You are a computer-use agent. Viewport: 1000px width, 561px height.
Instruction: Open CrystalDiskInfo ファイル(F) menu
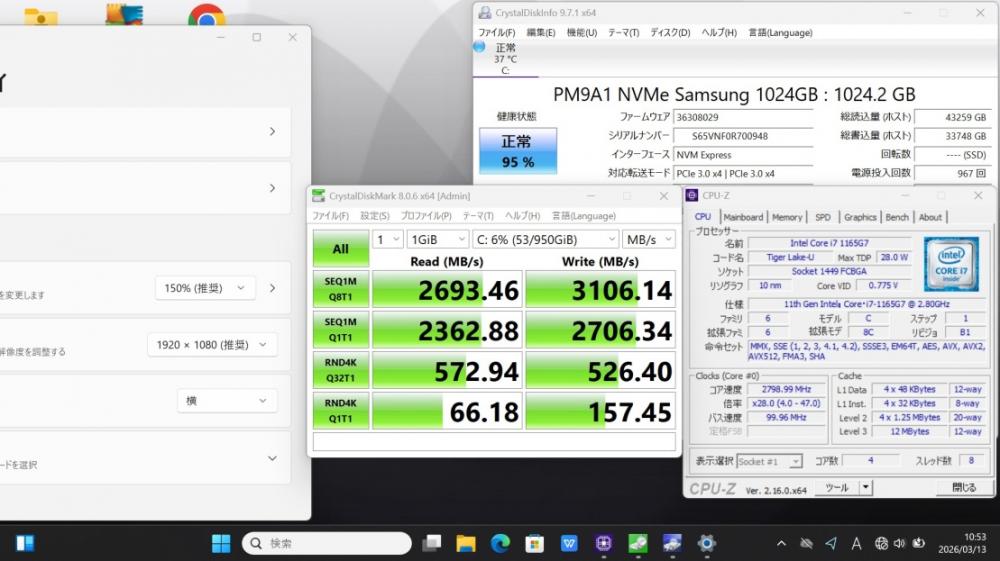tap(496, 33)
